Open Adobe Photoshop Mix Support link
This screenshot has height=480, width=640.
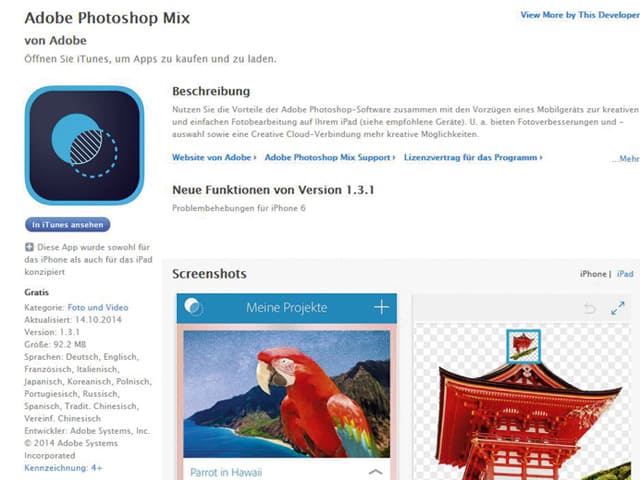330,158
